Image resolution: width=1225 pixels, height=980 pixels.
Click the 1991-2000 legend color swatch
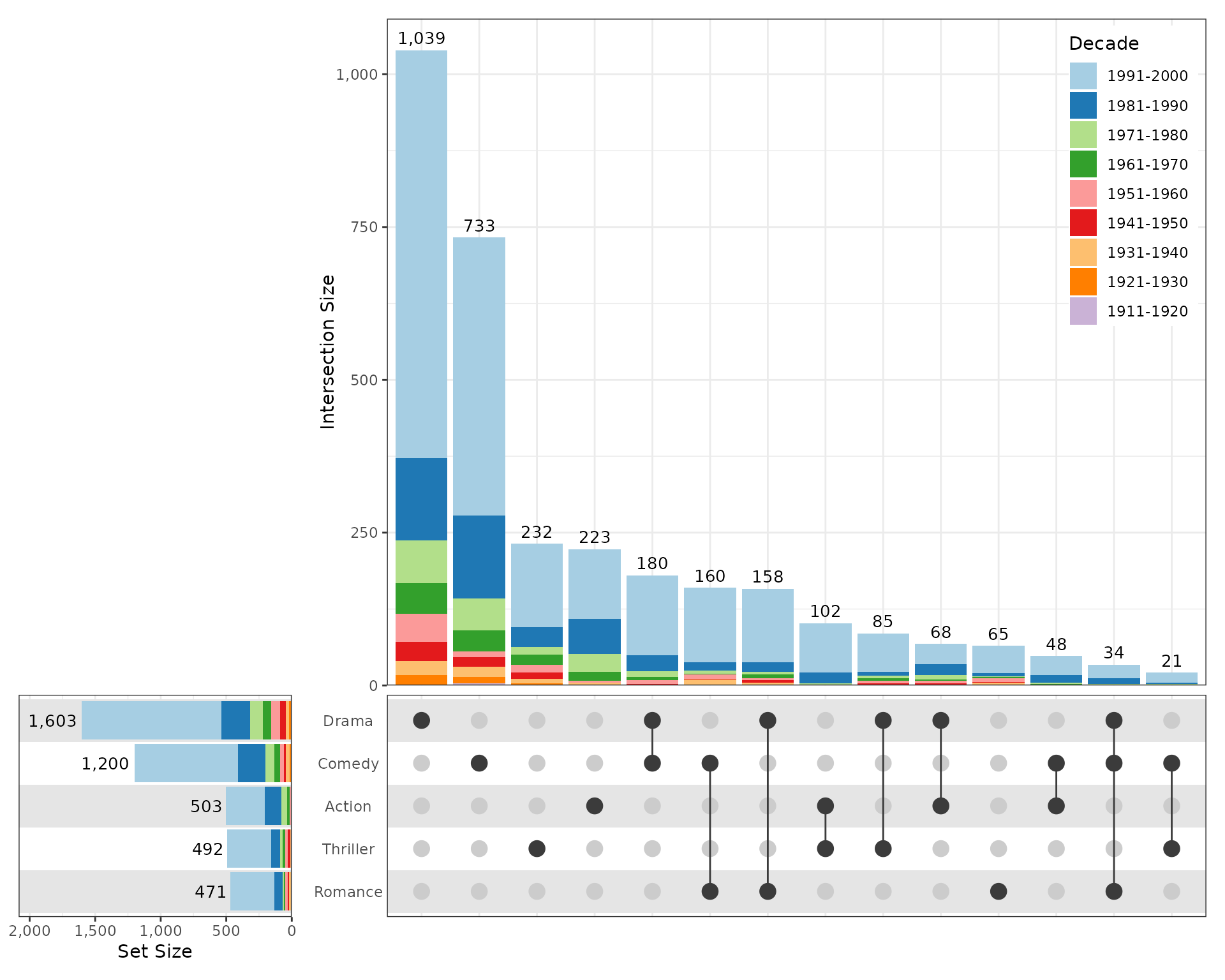(1083, 76)
